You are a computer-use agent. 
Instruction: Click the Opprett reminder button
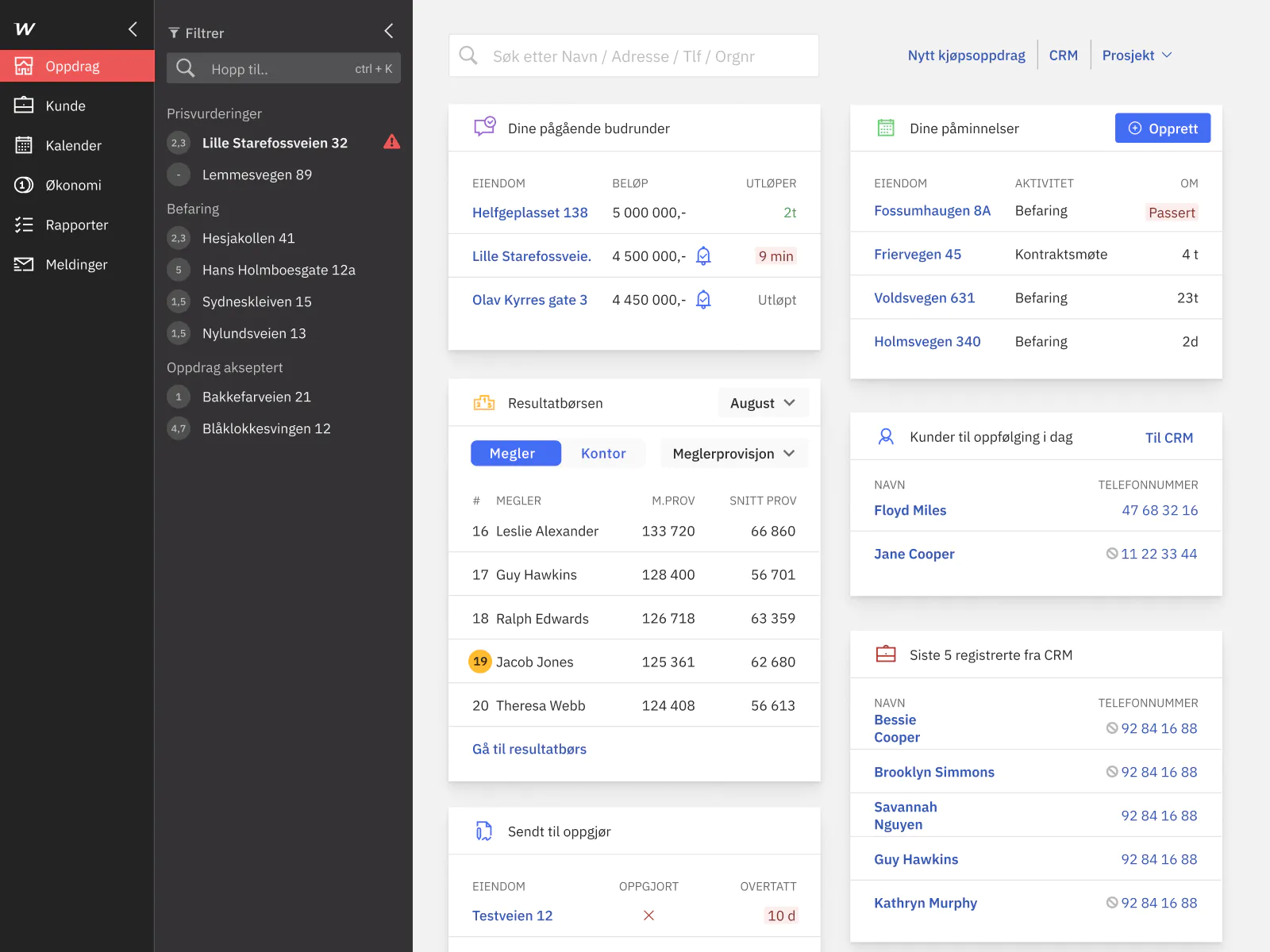pos(1162,129)
